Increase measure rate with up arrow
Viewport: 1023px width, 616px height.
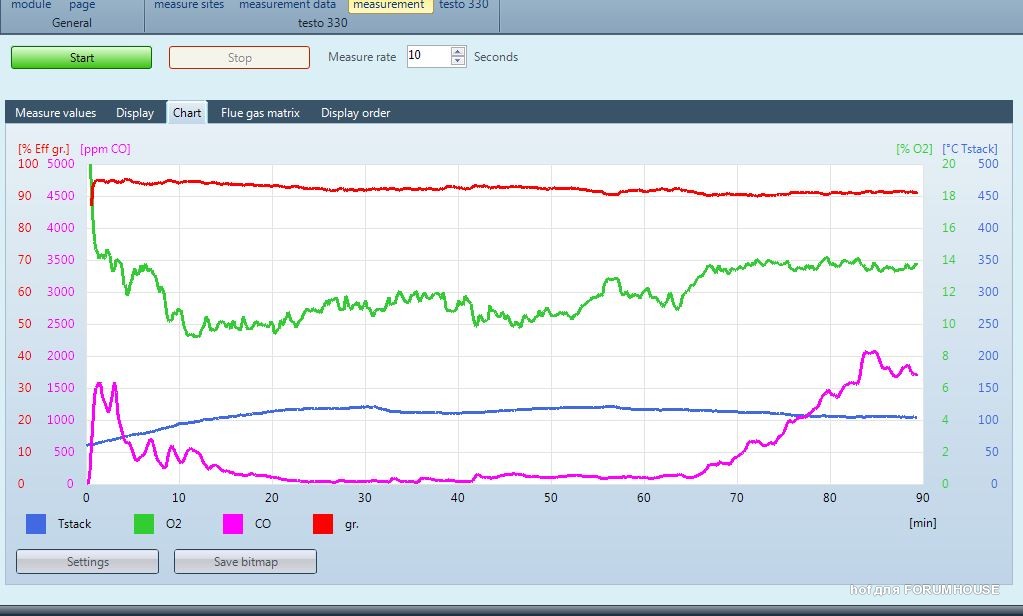(458, 52)
